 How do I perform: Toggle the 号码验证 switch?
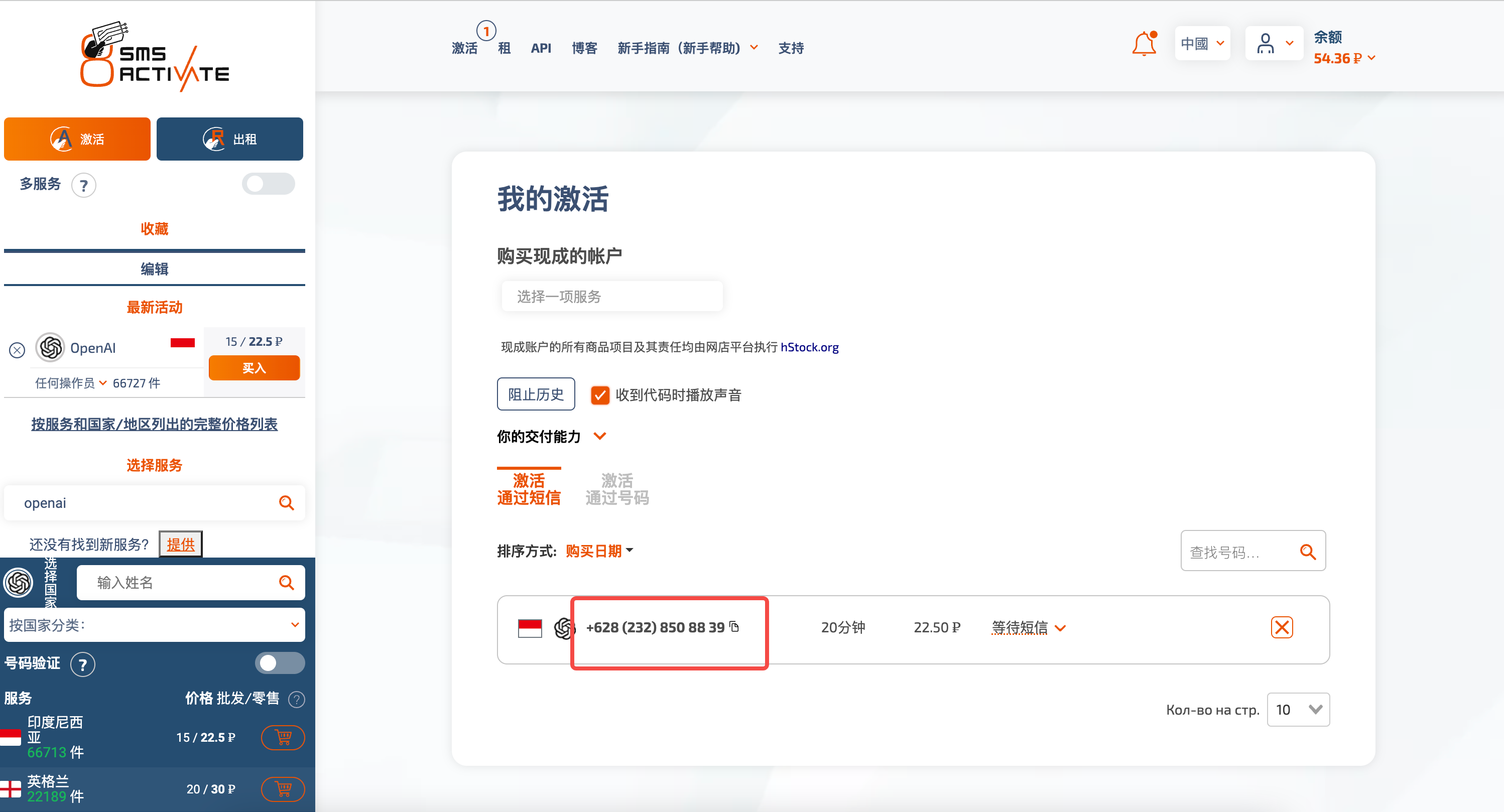(x=280, y=664)
